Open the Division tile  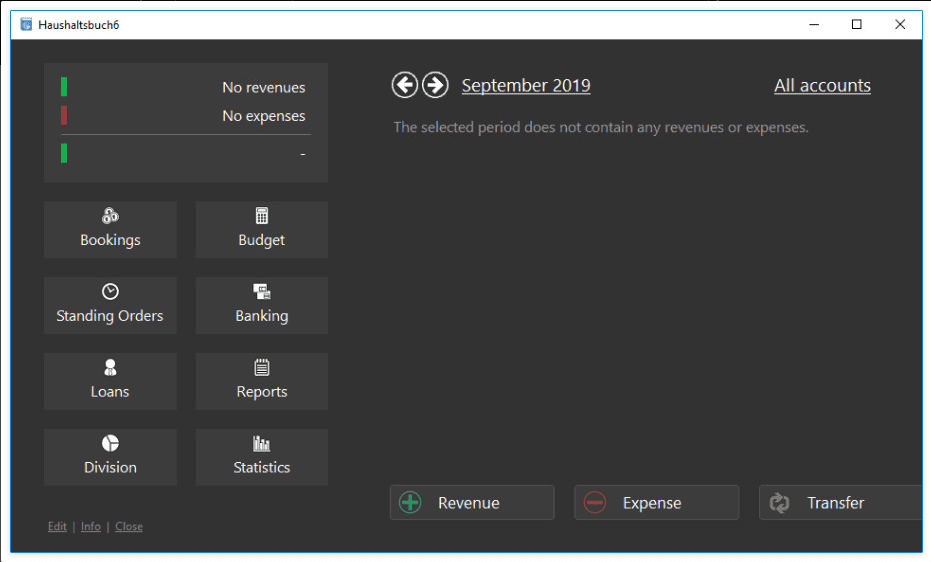tap(110, 458)
